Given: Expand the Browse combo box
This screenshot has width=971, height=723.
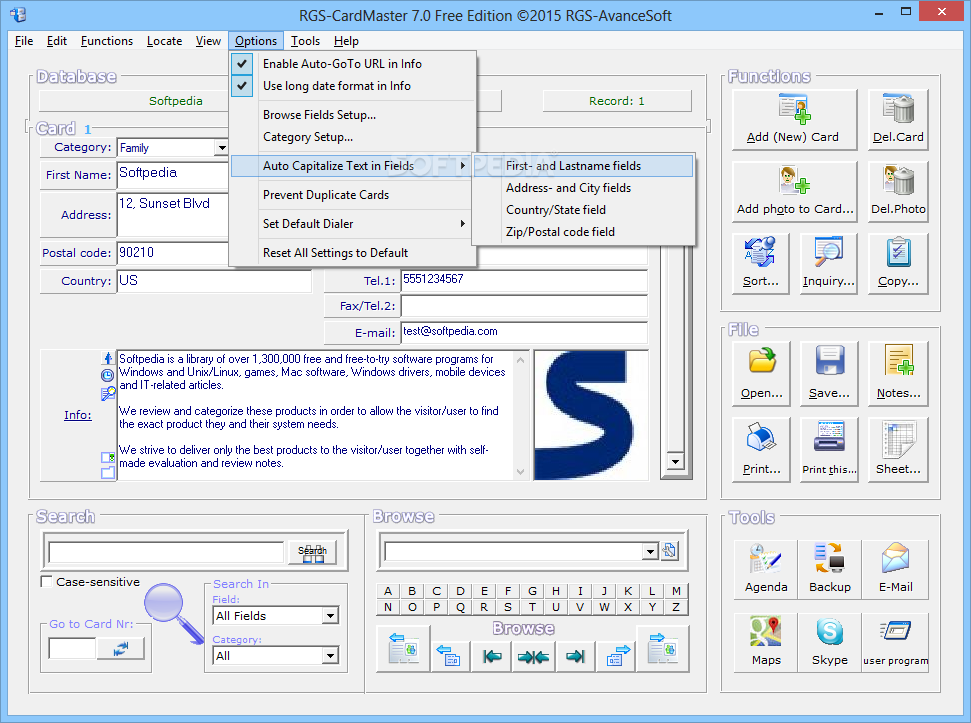Looking at the screenshot, I should [650, 552].
